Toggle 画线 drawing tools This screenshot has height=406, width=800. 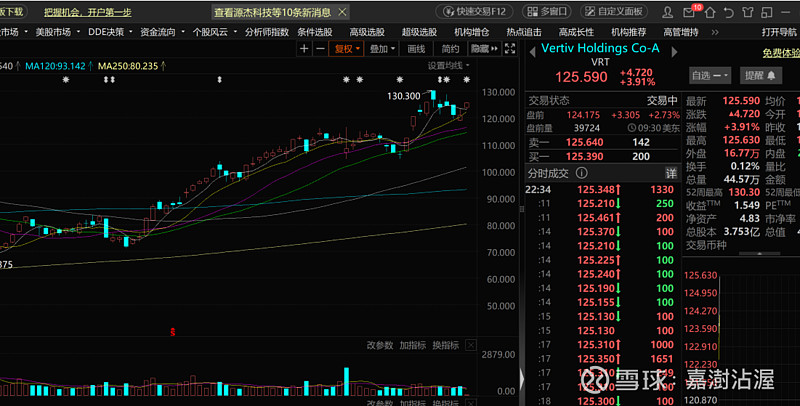click(x=416, y=48)
